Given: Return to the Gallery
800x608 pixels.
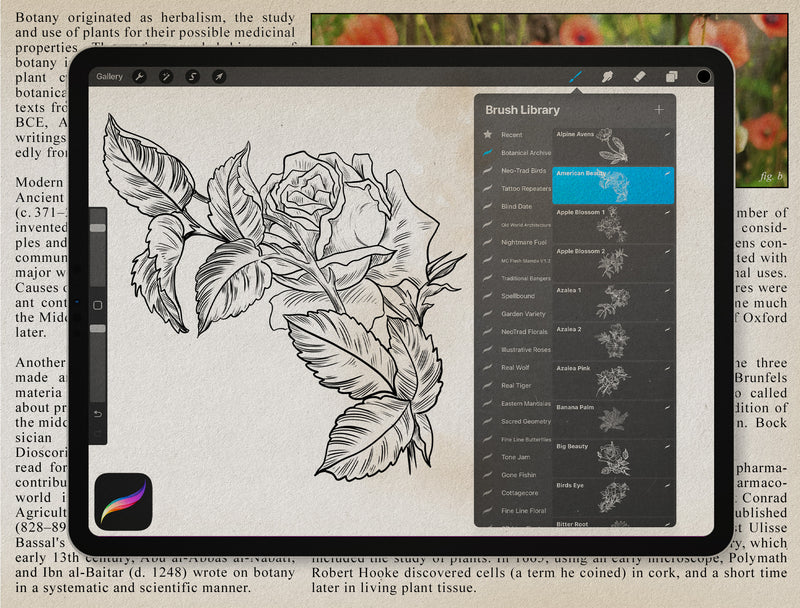Looking at the screenshot, I should 109,76.
